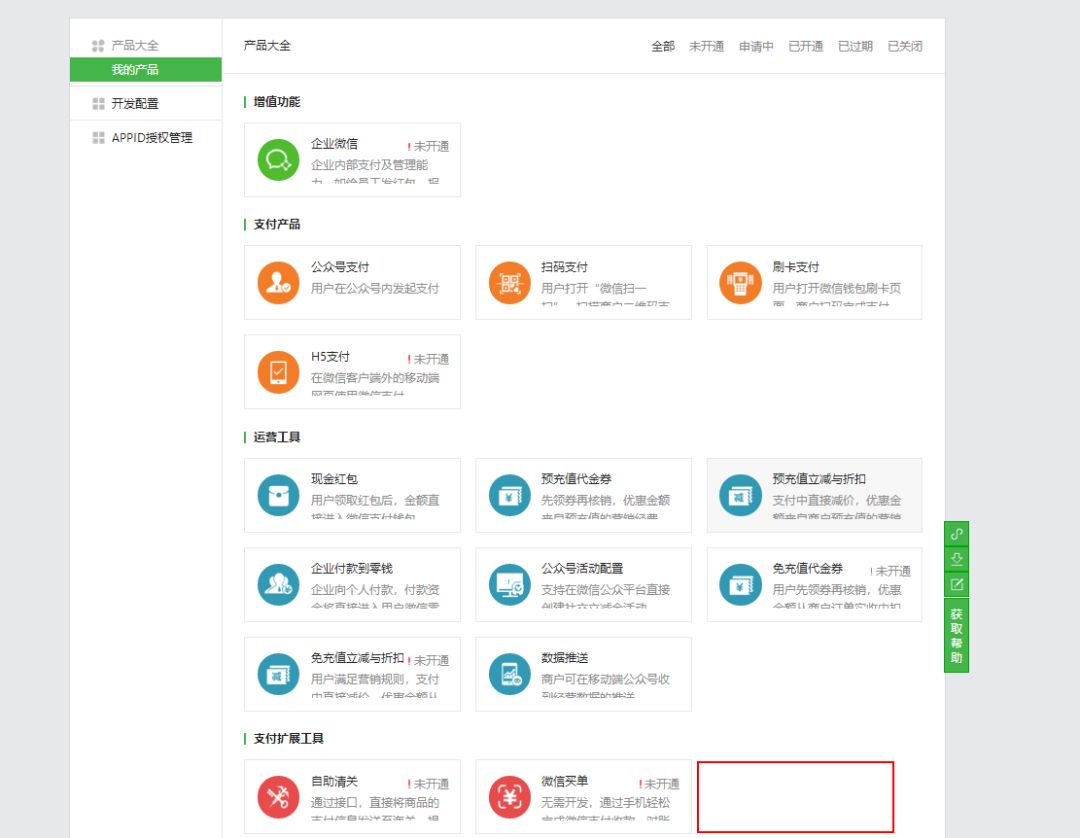This screenshot has width=1080, height=838.
Task: View the 已关闭 filter tab
Action: [x=905, y=46]
